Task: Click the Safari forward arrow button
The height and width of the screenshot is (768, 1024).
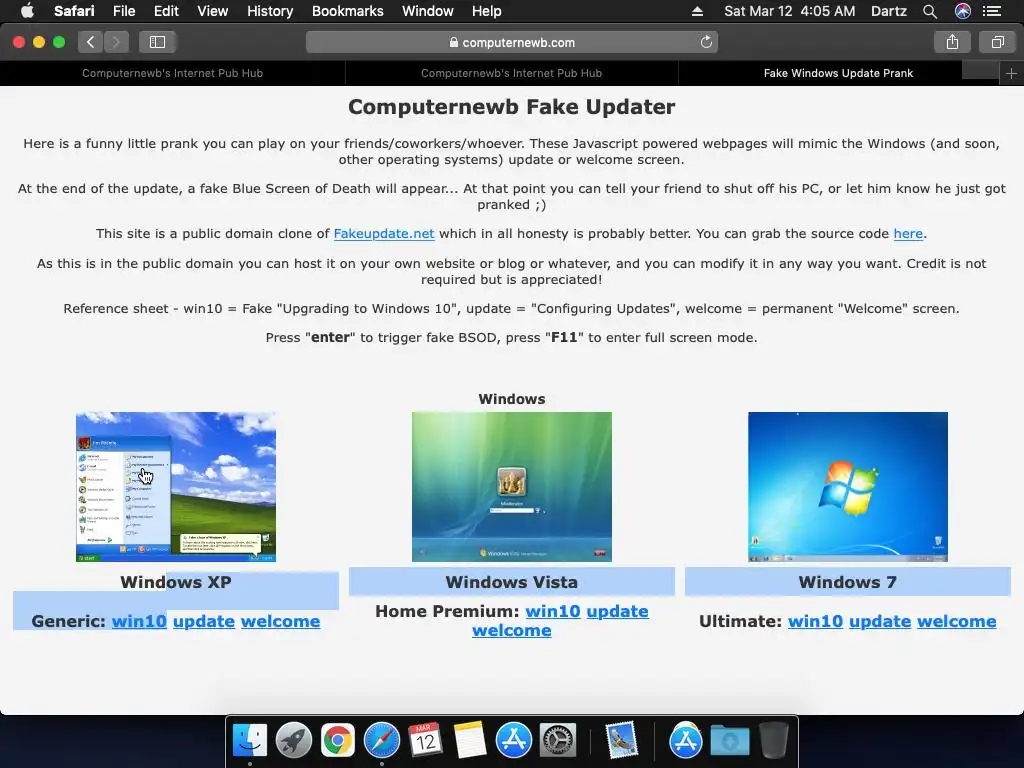Action: [x=116, y=42]
